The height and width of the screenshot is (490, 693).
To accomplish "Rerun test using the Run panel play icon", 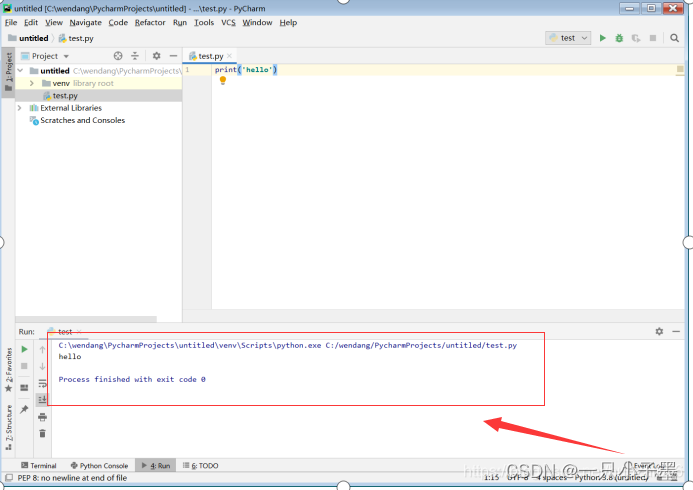I will 24,349.
